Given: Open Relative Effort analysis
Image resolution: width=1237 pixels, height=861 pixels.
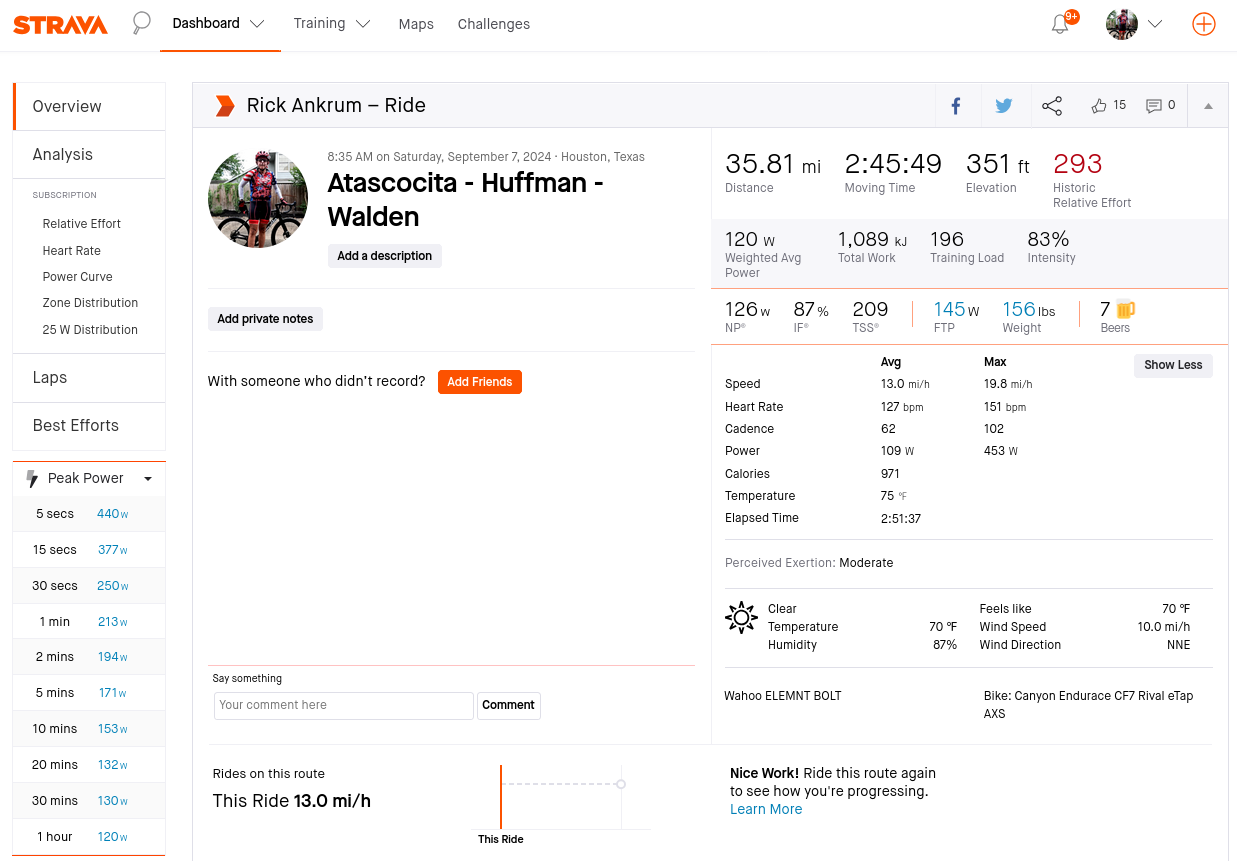Looking at the screenshot, I should pos(82,224).
